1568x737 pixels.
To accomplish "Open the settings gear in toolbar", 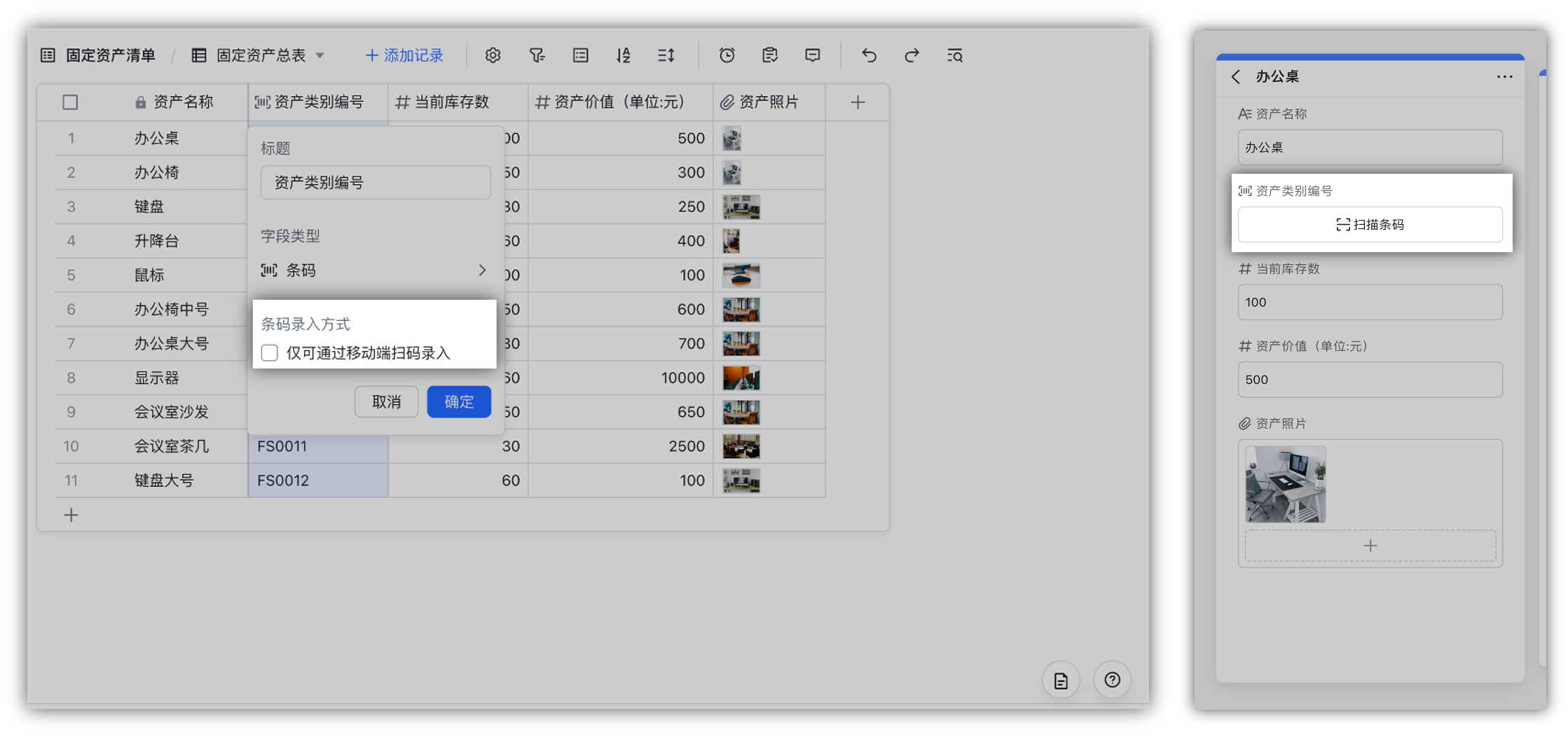I will click(x=493, y=55).
